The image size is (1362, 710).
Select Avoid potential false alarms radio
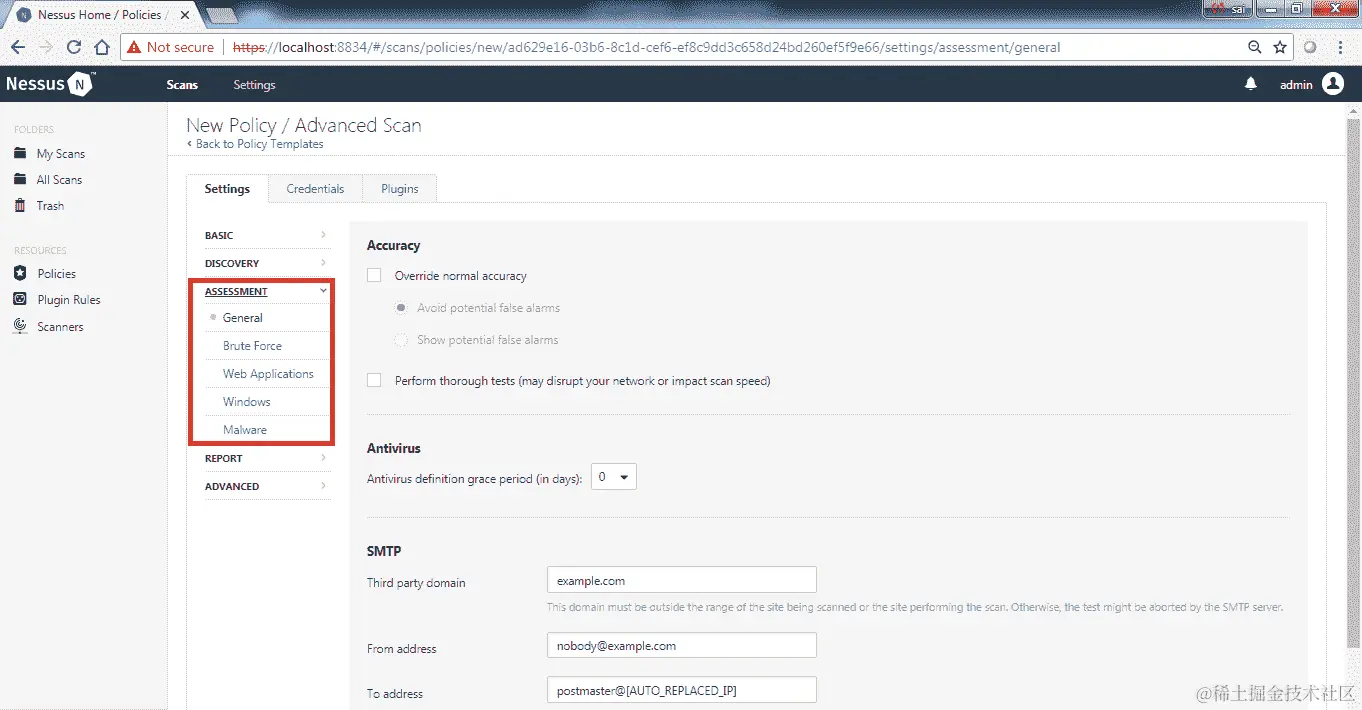401,308
